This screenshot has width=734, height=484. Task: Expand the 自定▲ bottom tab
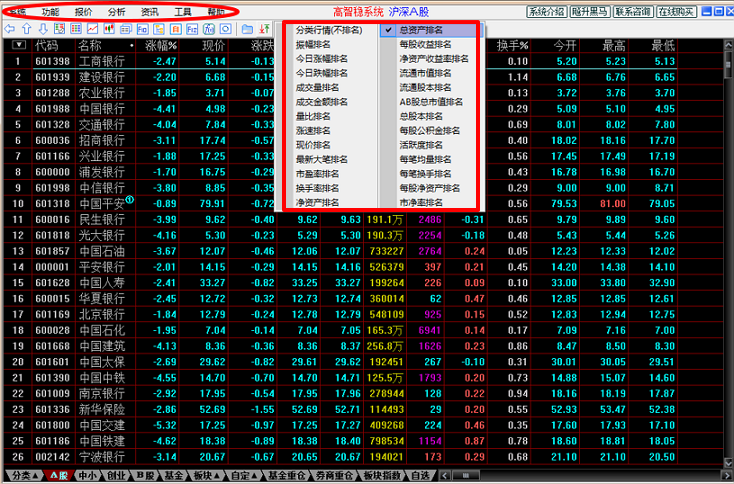(x=244, y=476)
